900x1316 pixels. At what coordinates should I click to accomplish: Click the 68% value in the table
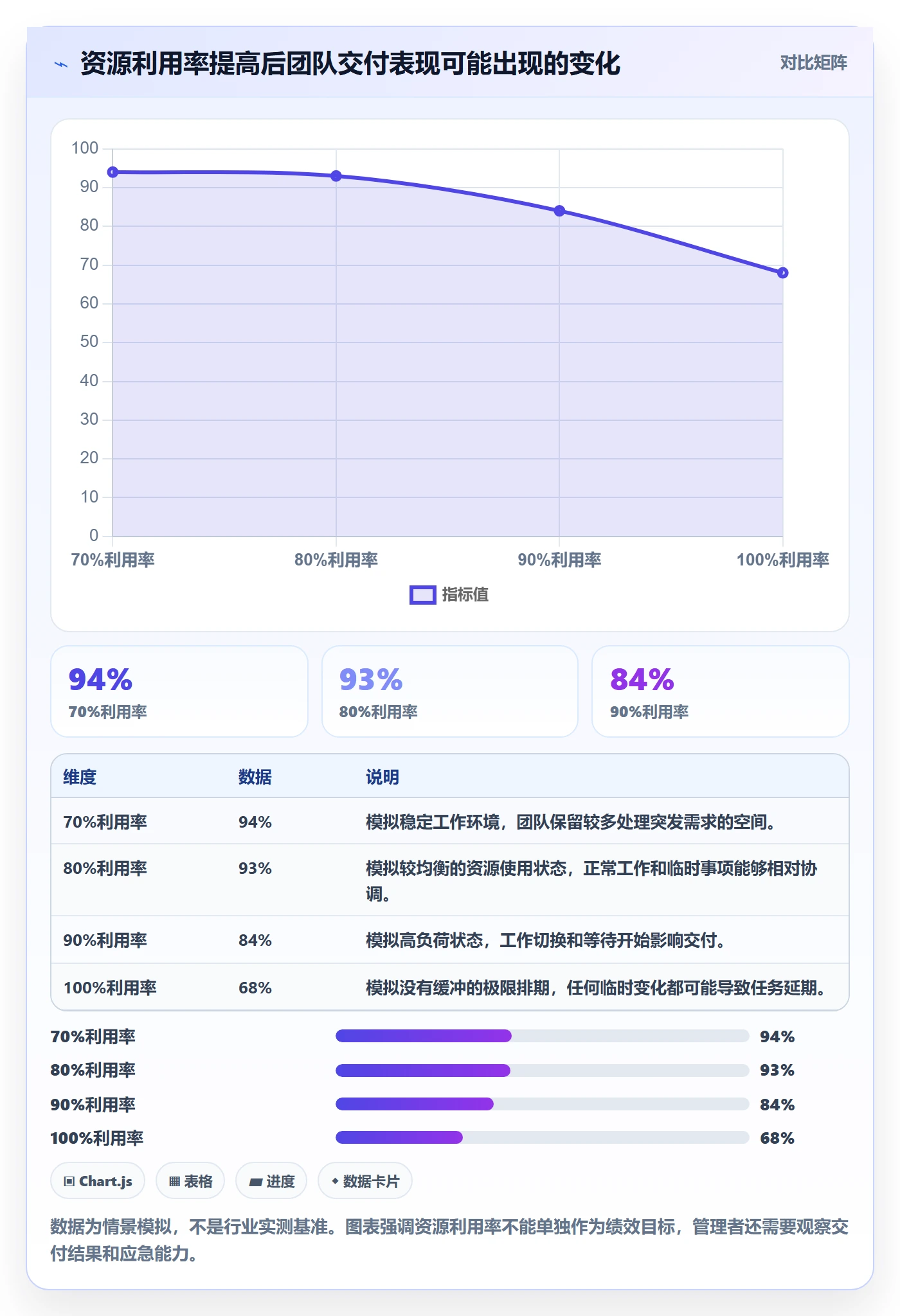click(255, 988)
